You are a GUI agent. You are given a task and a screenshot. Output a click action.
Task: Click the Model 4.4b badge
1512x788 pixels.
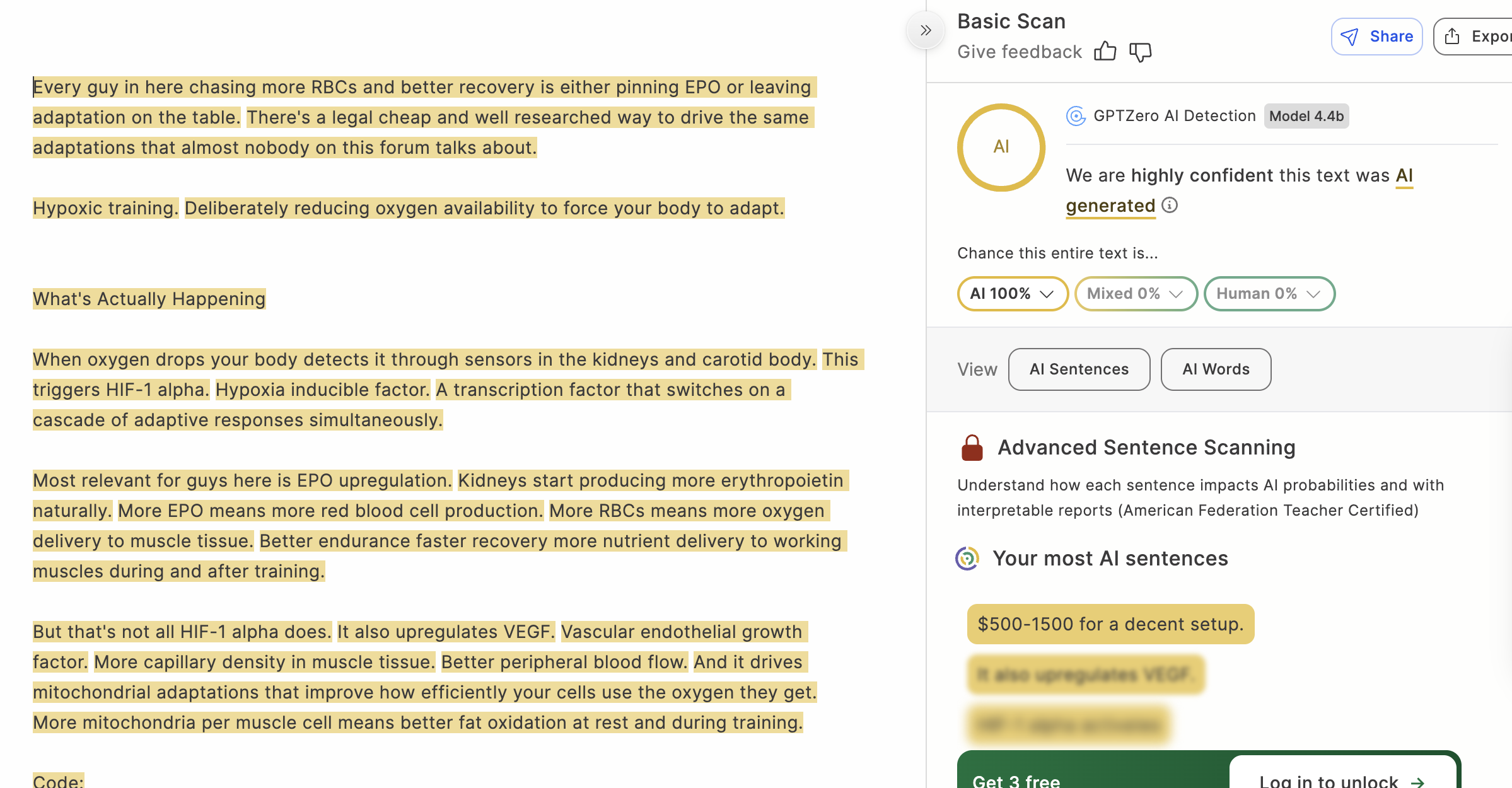point(1306,116)
